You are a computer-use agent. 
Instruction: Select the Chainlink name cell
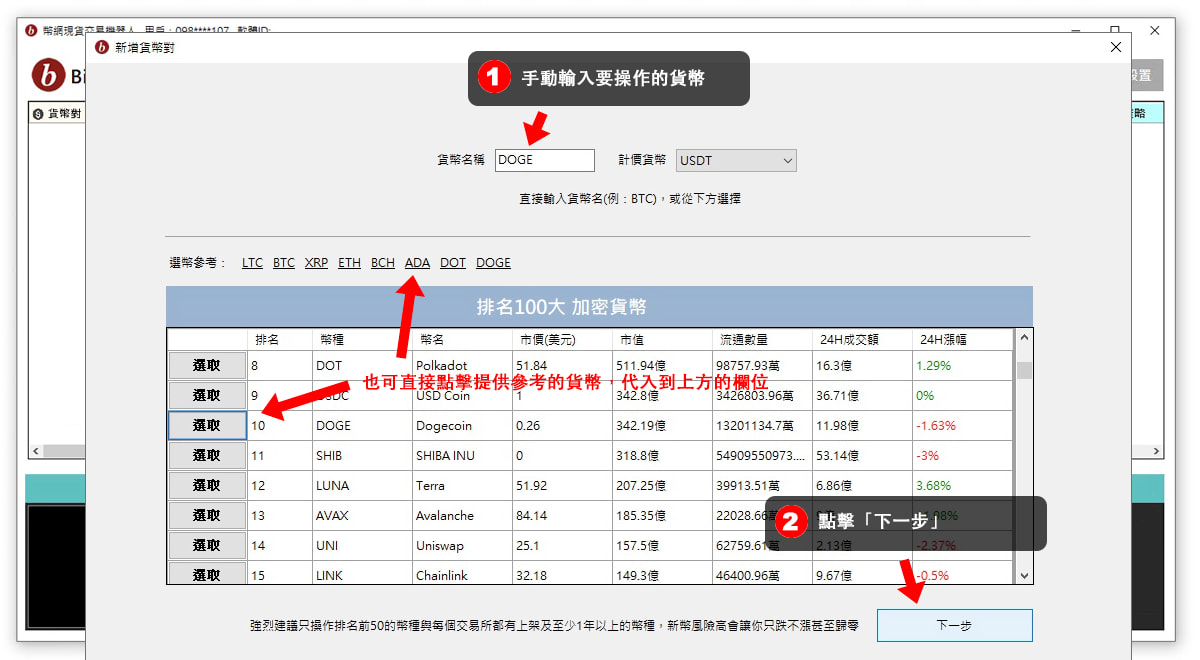(x=462, y=573)
